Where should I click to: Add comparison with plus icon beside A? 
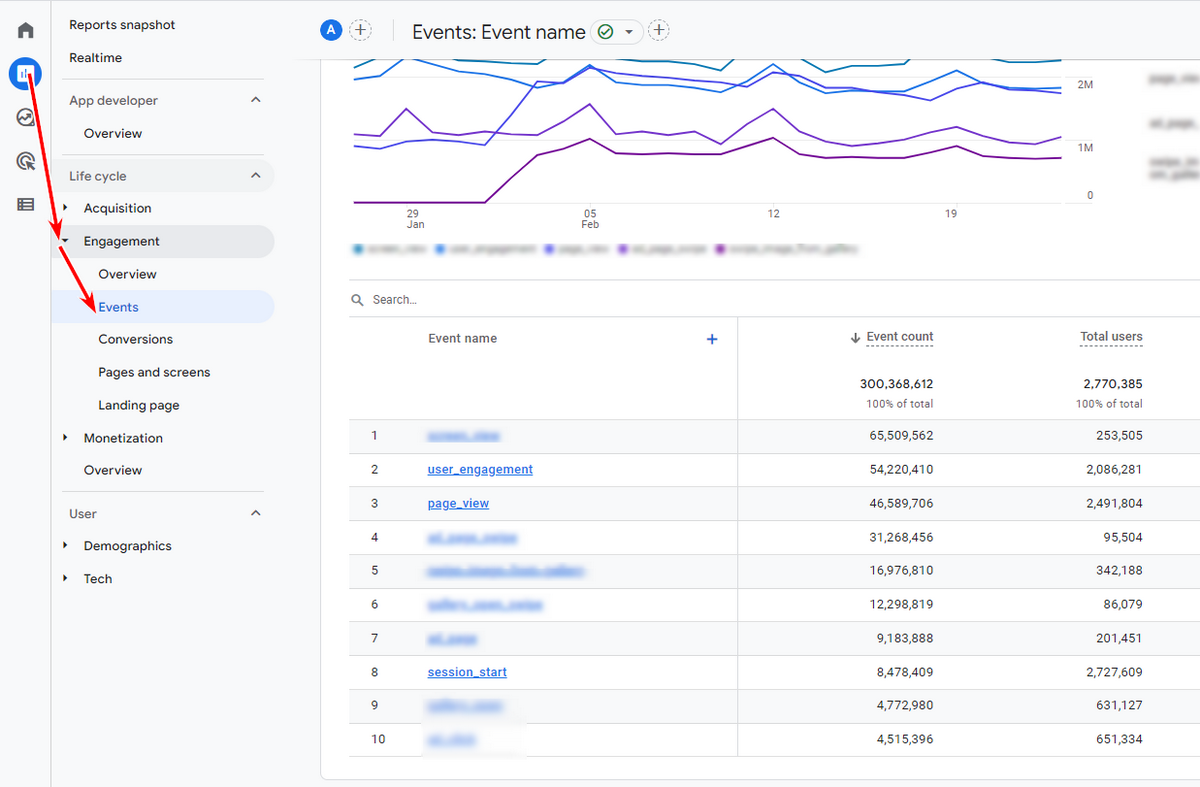pos(361,30)
